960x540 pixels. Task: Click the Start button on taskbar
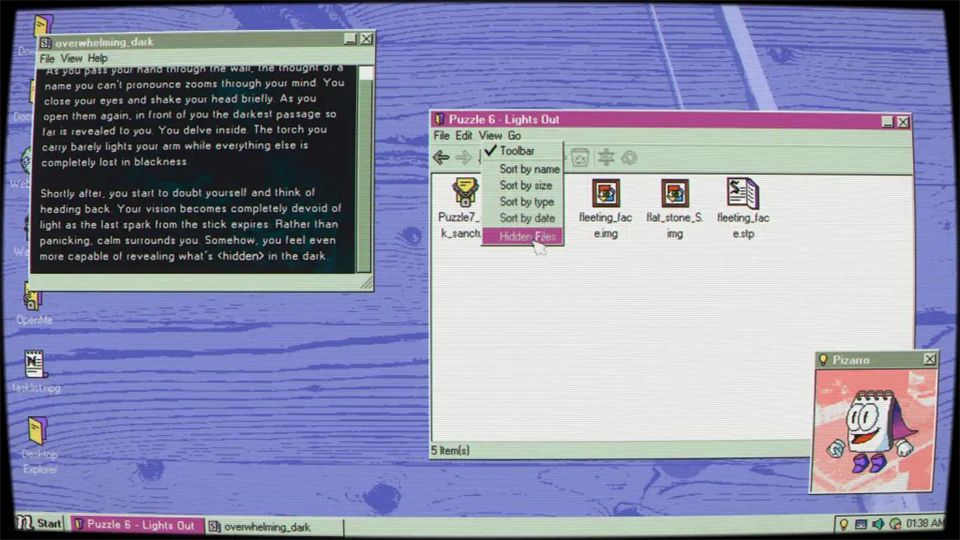tap(40, 523)
